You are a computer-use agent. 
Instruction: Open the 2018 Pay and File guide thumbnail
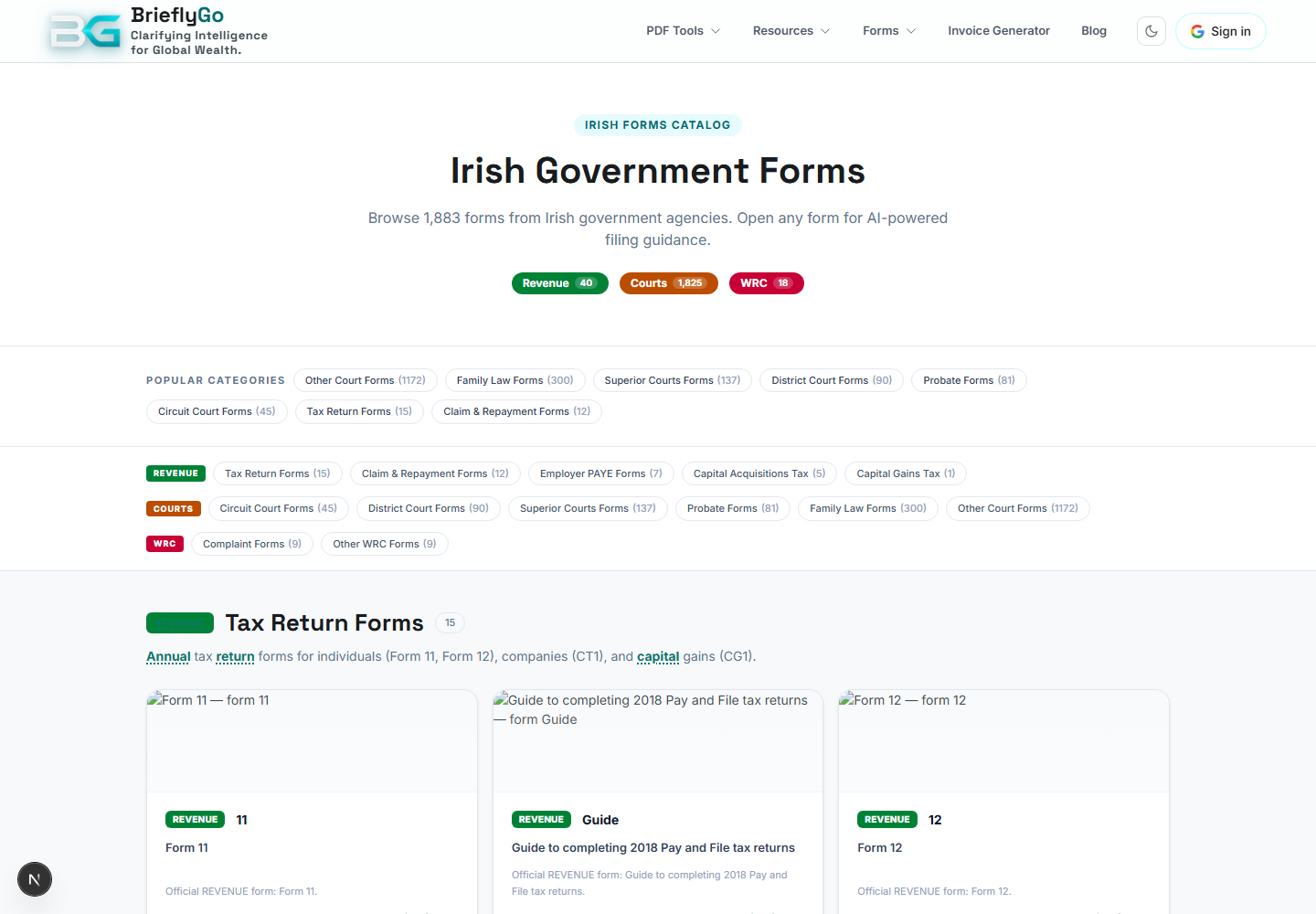(x=658, y=741)
